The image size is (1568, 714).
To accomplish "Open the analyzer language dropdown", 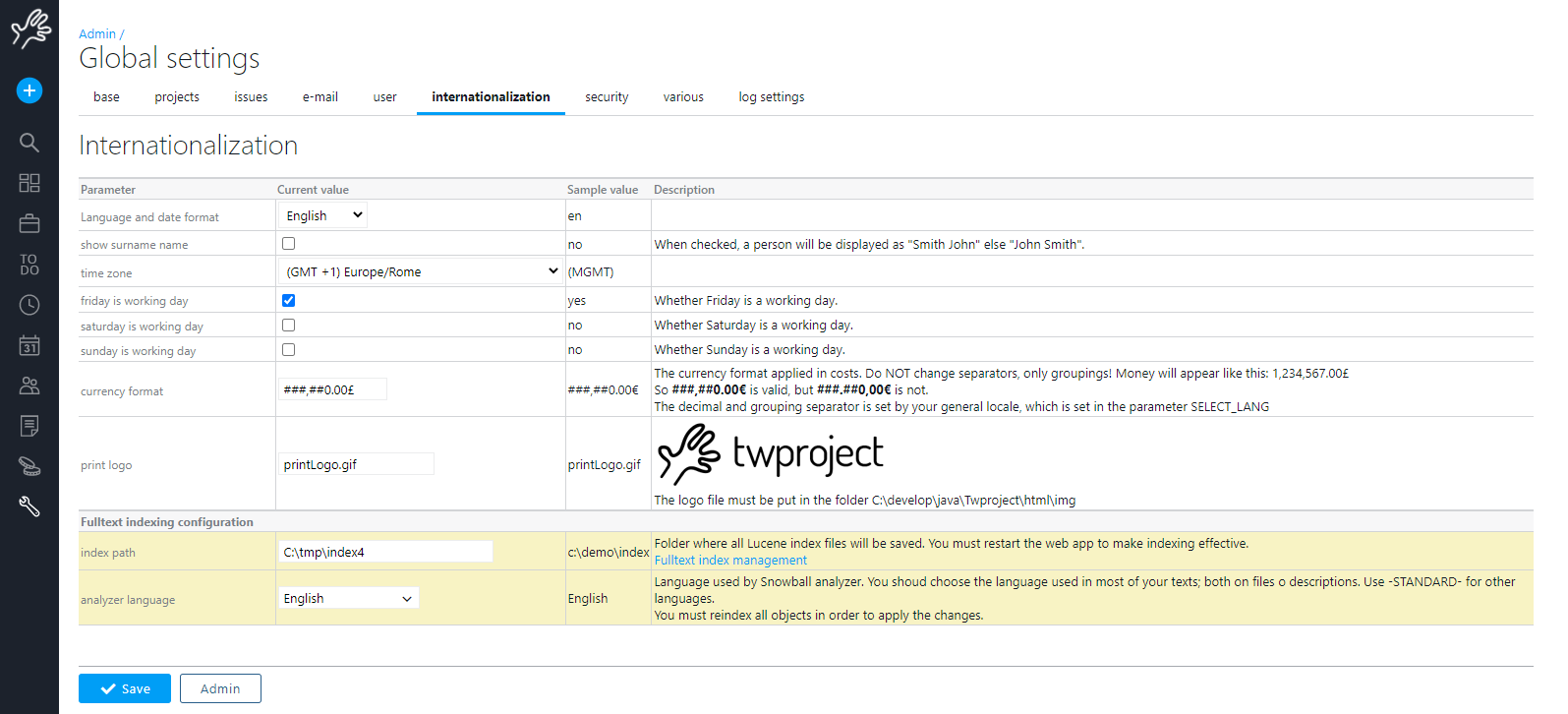I will coord(348,598).
